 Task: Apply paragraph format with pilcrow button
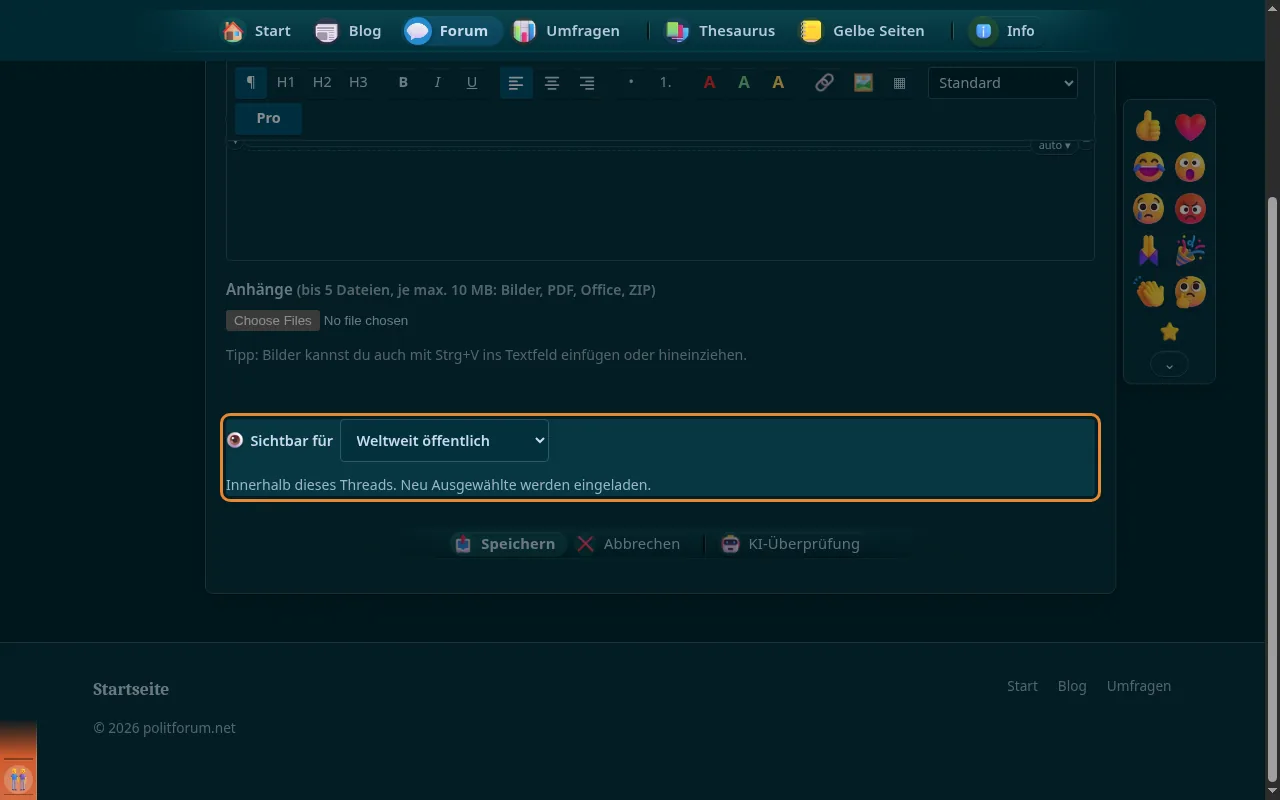click(x=251, y=82)
